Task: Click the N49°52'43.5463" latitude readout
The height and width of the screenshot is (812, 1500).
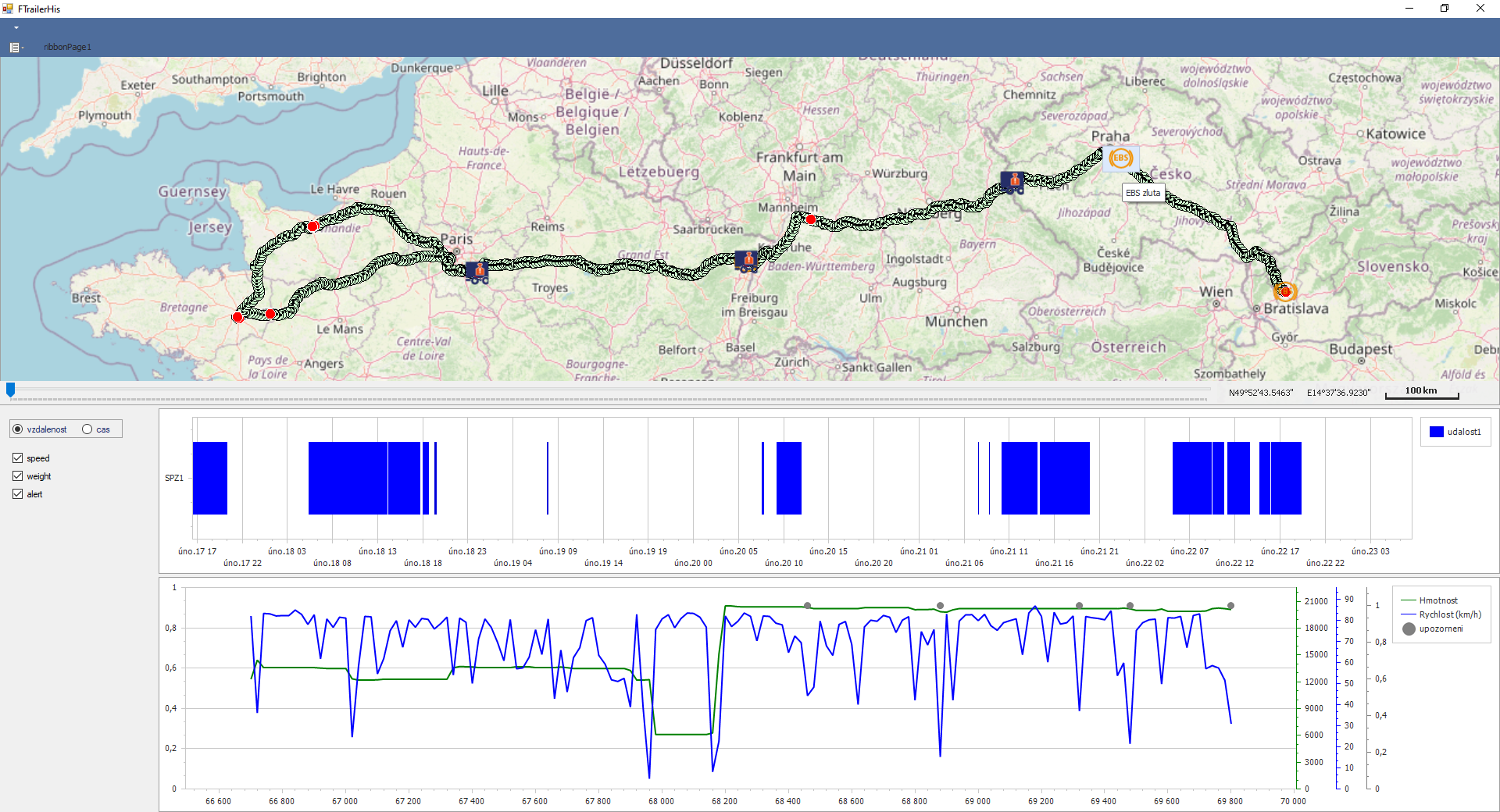Action: (1261, 393)
